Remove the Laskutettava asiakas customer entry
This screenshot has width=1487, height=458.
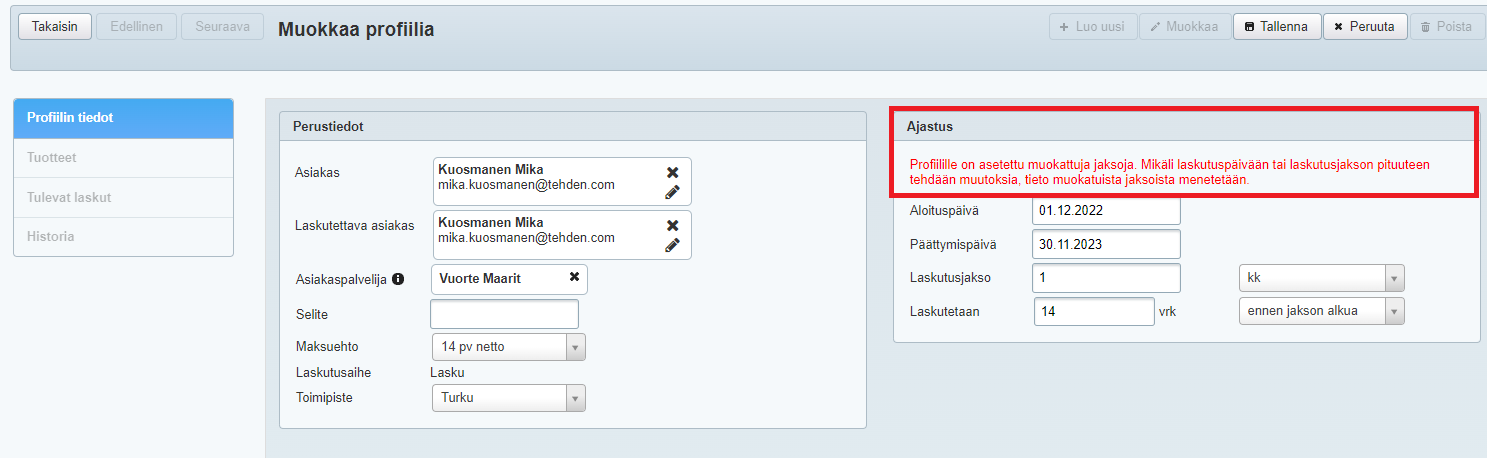coord(673,225)
